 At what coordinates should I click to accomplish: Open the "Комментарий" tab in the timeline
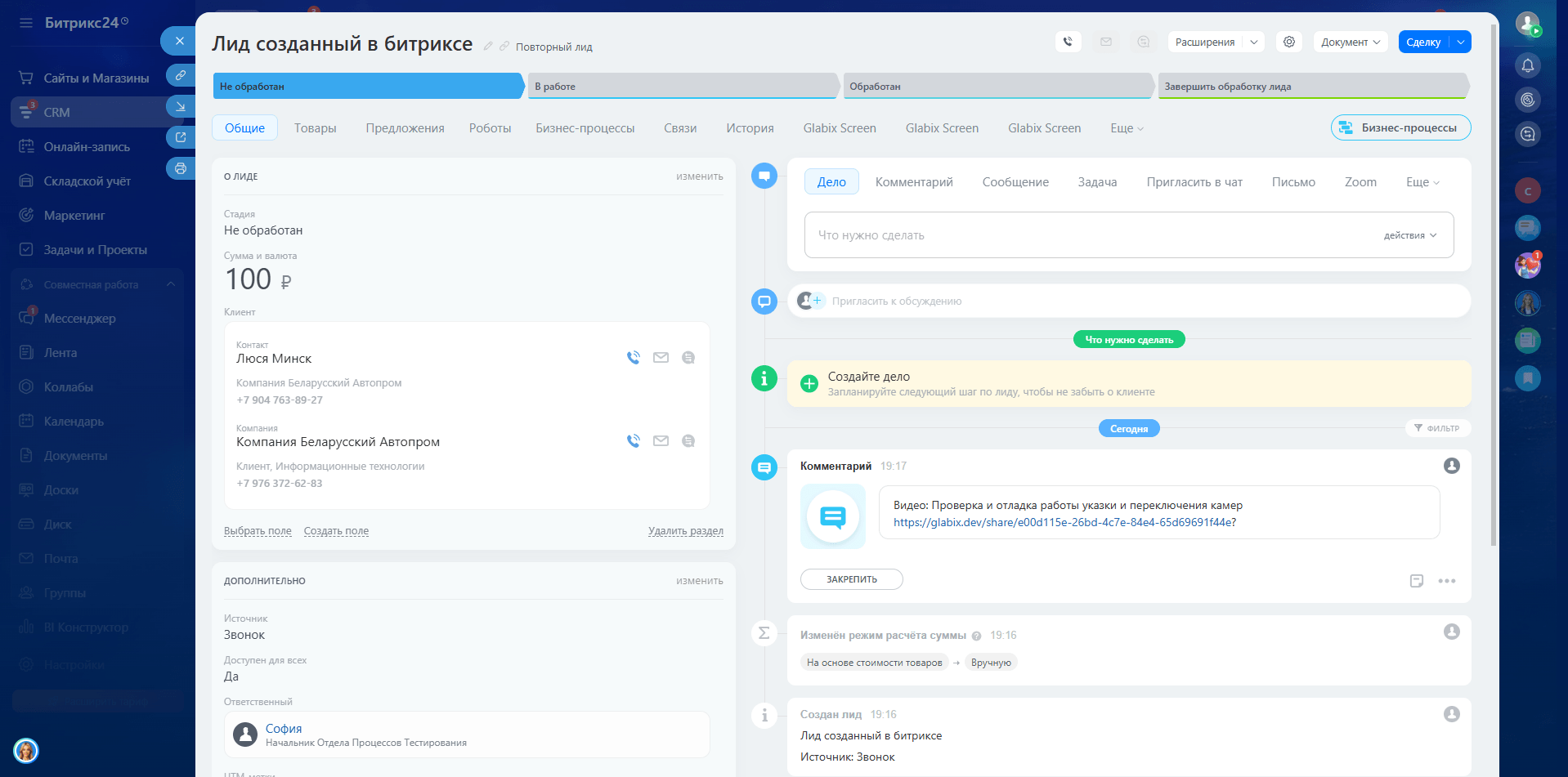click(x=913, y=182)
